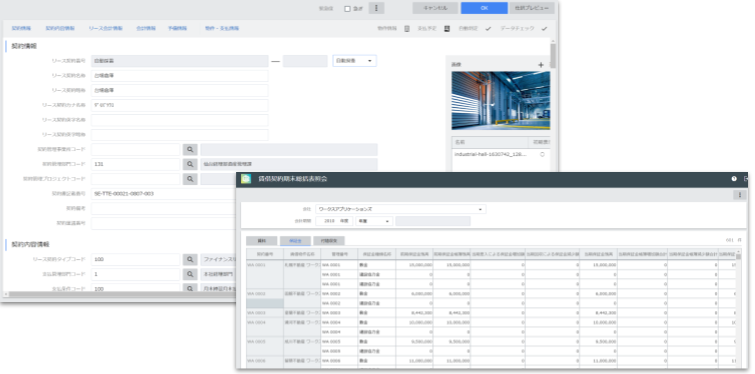Click the 管理番号 column header
The width and height of the screenshot is (755, 374).
point(339,254)
